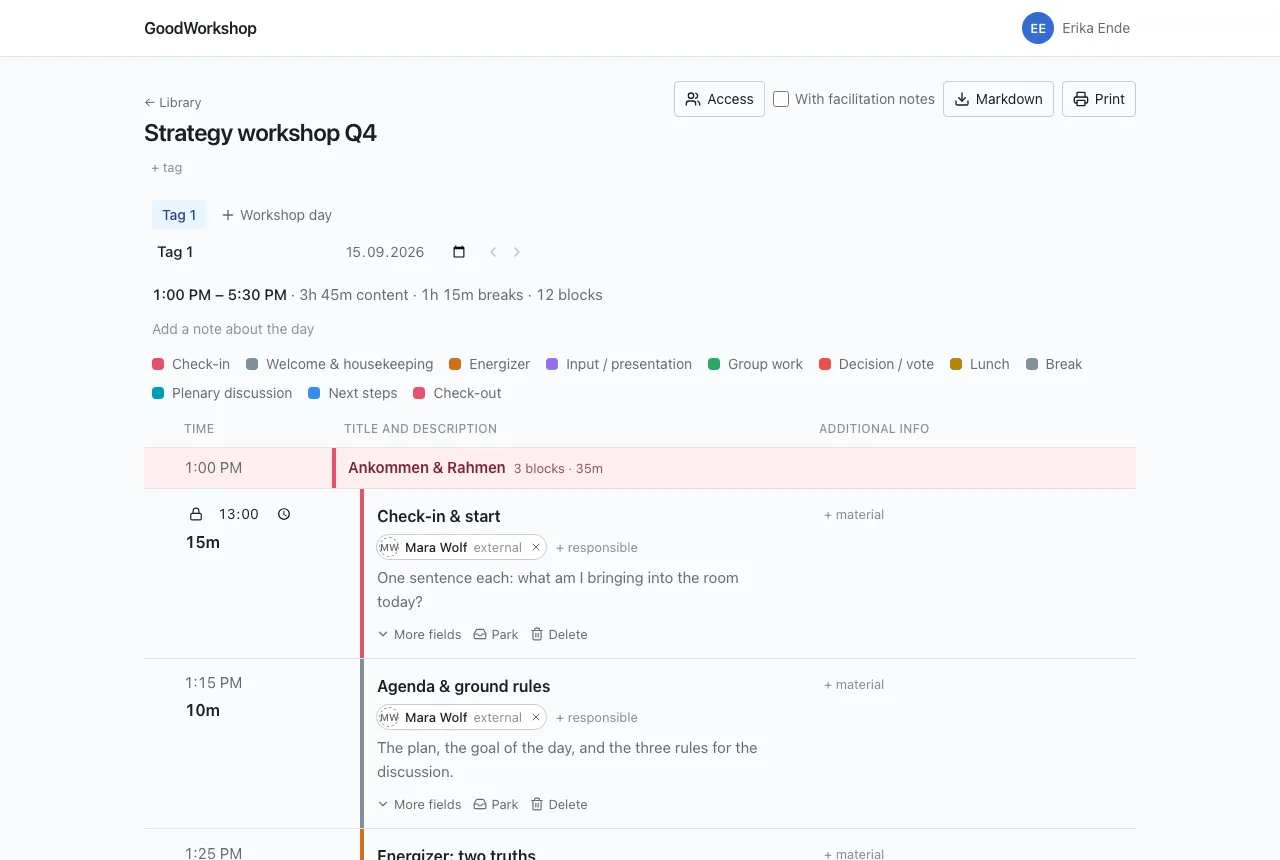Add responsible to Check-in & start
1280x860 pixels.
597,547
